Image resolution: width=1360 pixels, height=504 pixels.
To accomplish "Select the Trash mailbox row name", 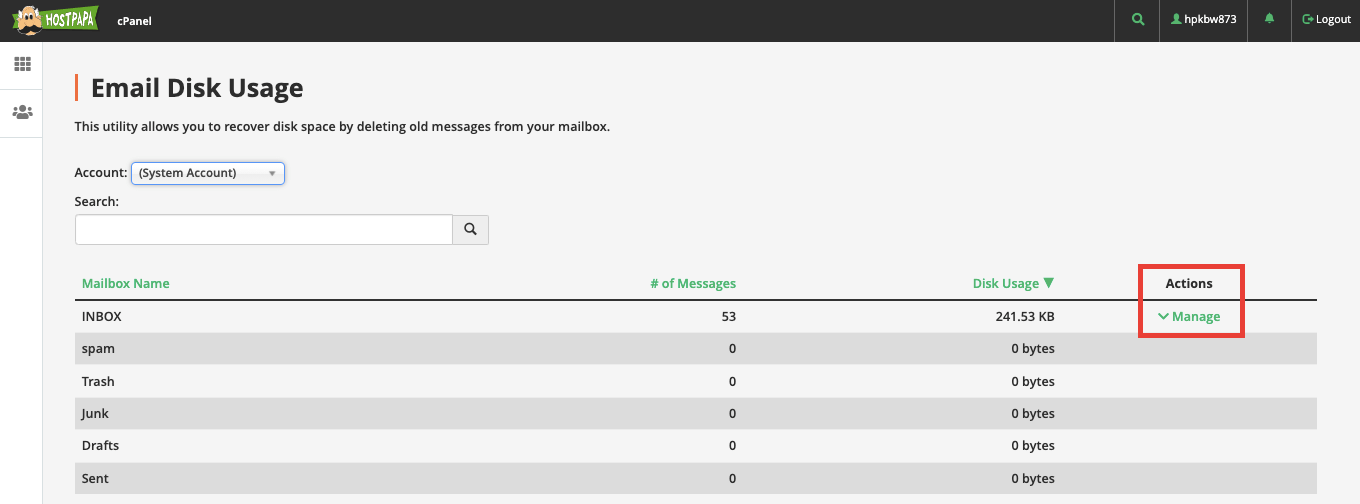I will pyautogui.click(x=98, y=381).
